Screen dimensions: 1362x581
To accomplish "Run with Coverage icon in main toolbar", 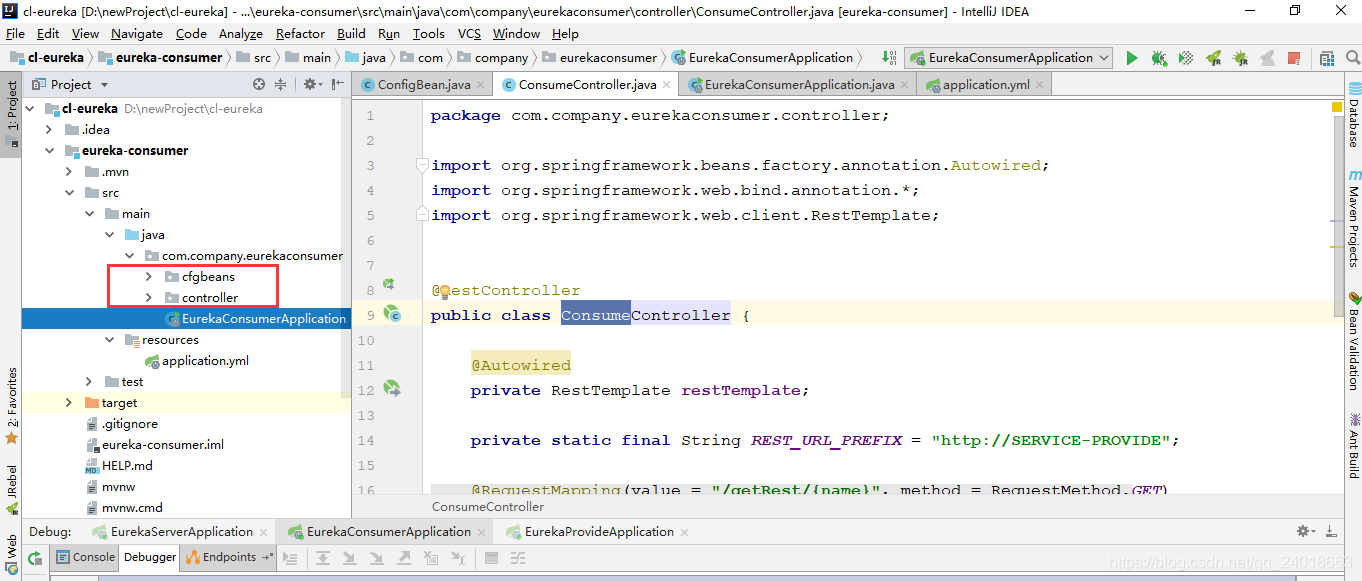I will (1186, 58).
